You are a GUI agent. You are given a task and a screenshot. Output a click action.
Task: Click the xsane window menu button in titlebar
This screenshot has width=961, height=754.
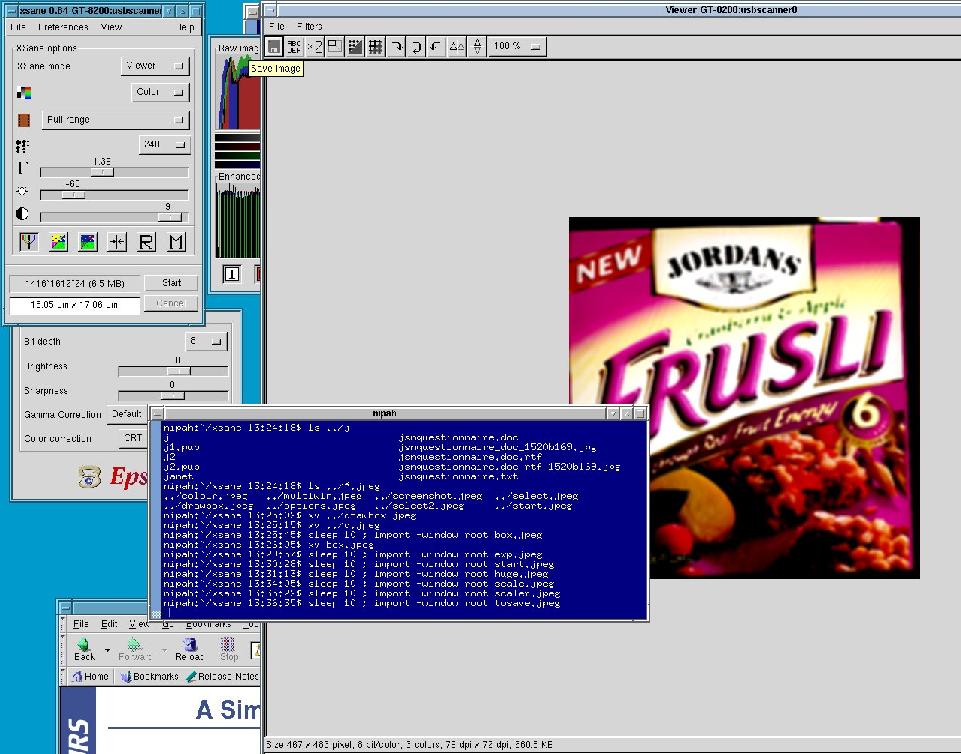coord(13,10)
